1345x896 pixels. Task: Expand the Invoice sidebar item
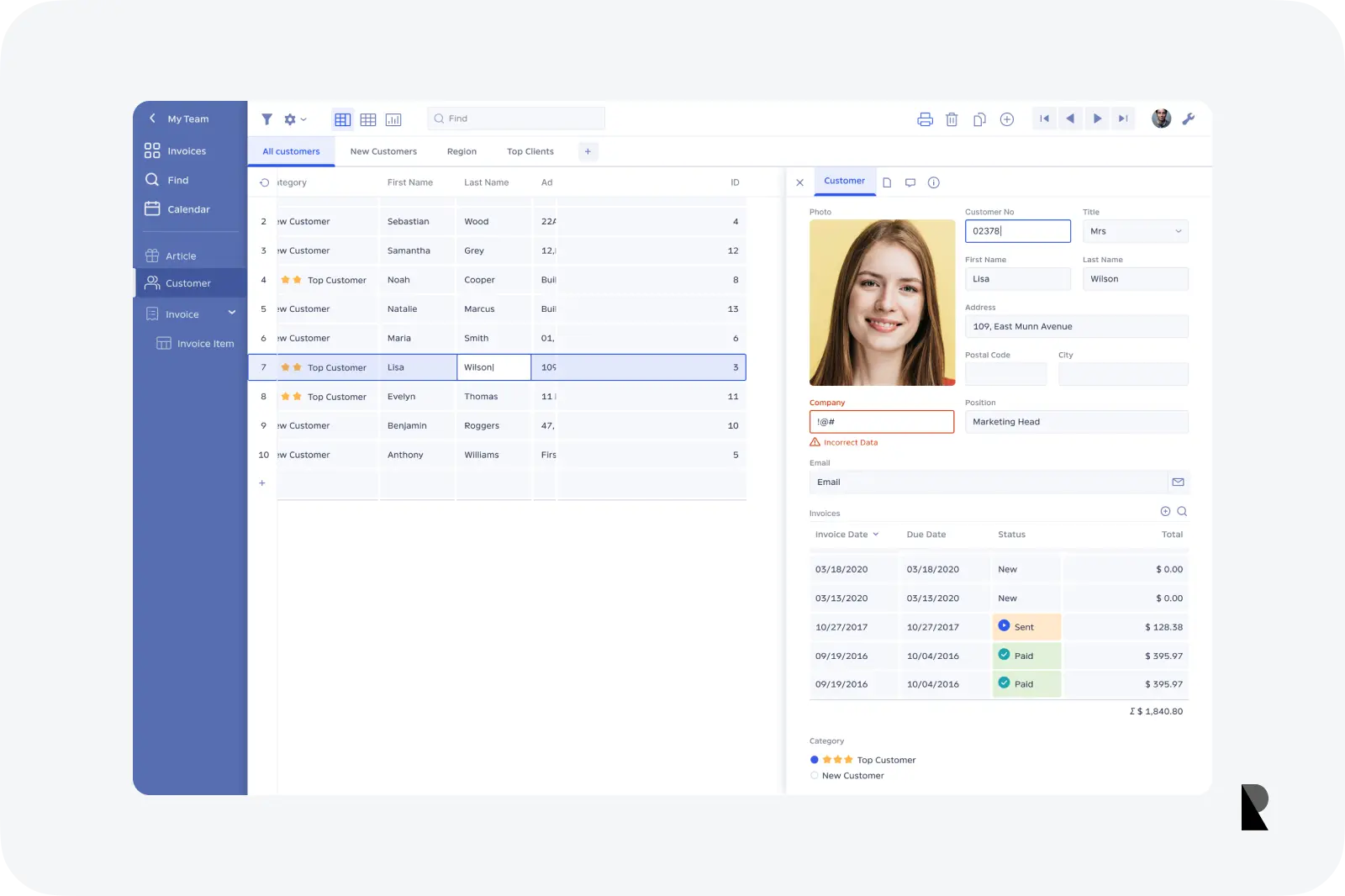click(232, 314)
